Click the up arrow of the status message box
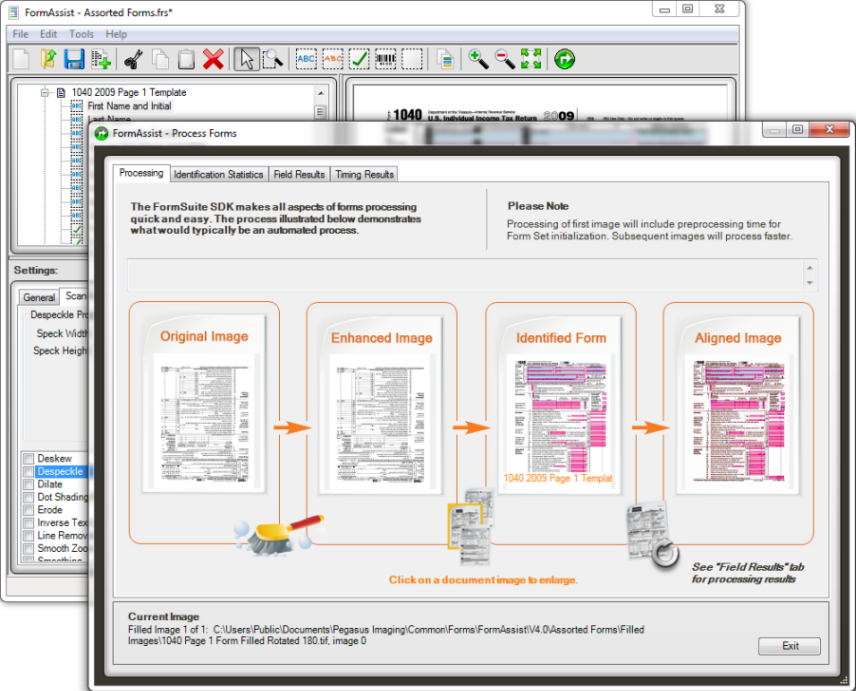The width and height of the screenshot is (856, 691). (810, 267)
